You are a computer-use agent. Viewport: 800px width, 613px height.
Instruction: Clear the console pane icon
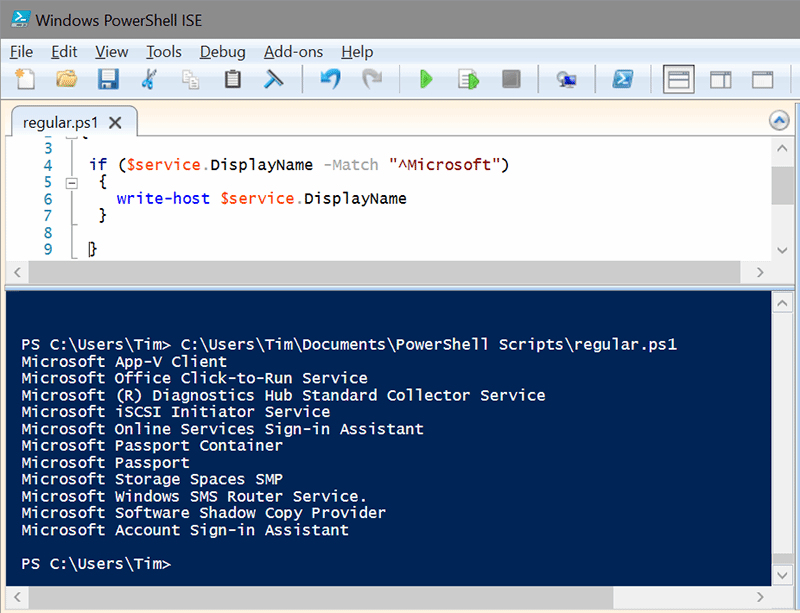tap(273, 79)
